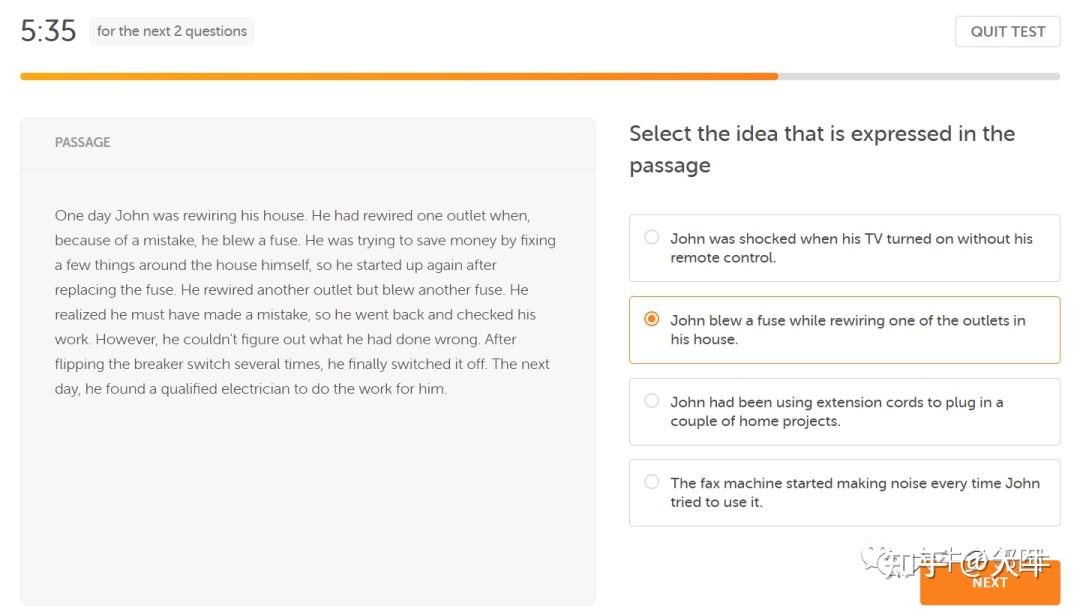Image resolution: width=1080 pixels, height=609 pixels.
Task: Click the watermark logo near NEXT button
Action: [955, 563]
